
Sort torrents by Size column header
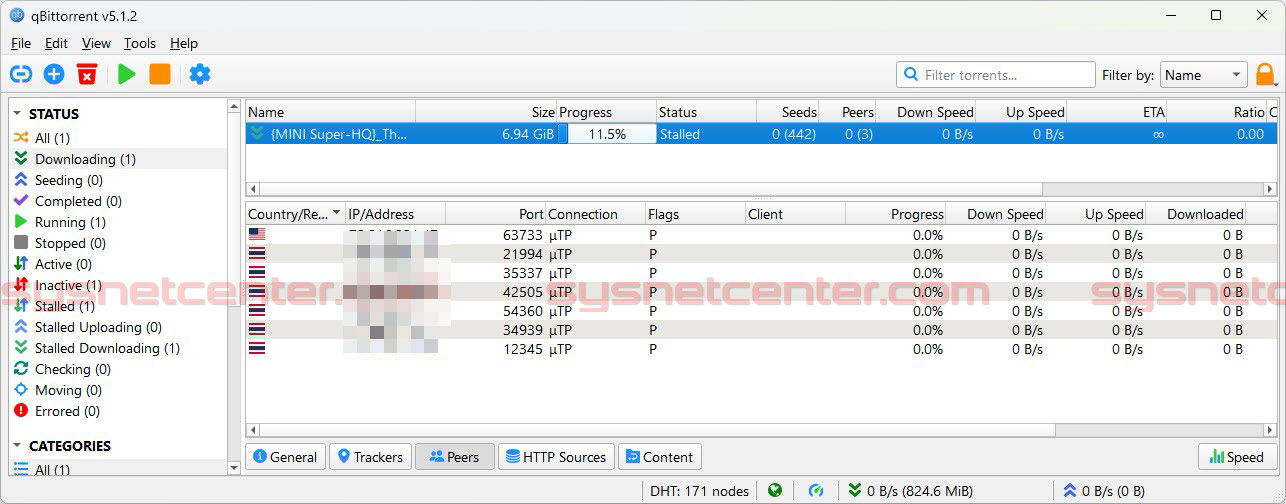tap(486, 112)
